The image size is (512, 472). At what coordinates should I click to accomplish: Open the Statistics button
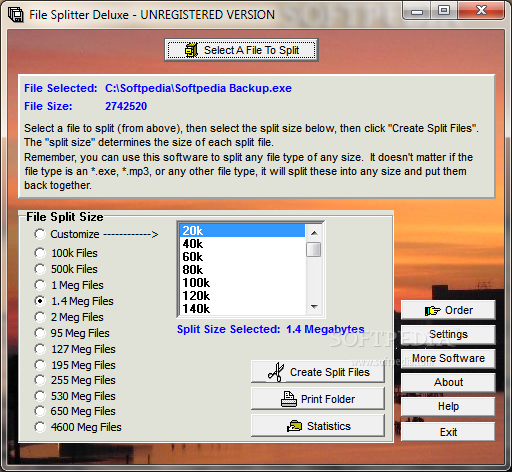(x=318, y=426)
